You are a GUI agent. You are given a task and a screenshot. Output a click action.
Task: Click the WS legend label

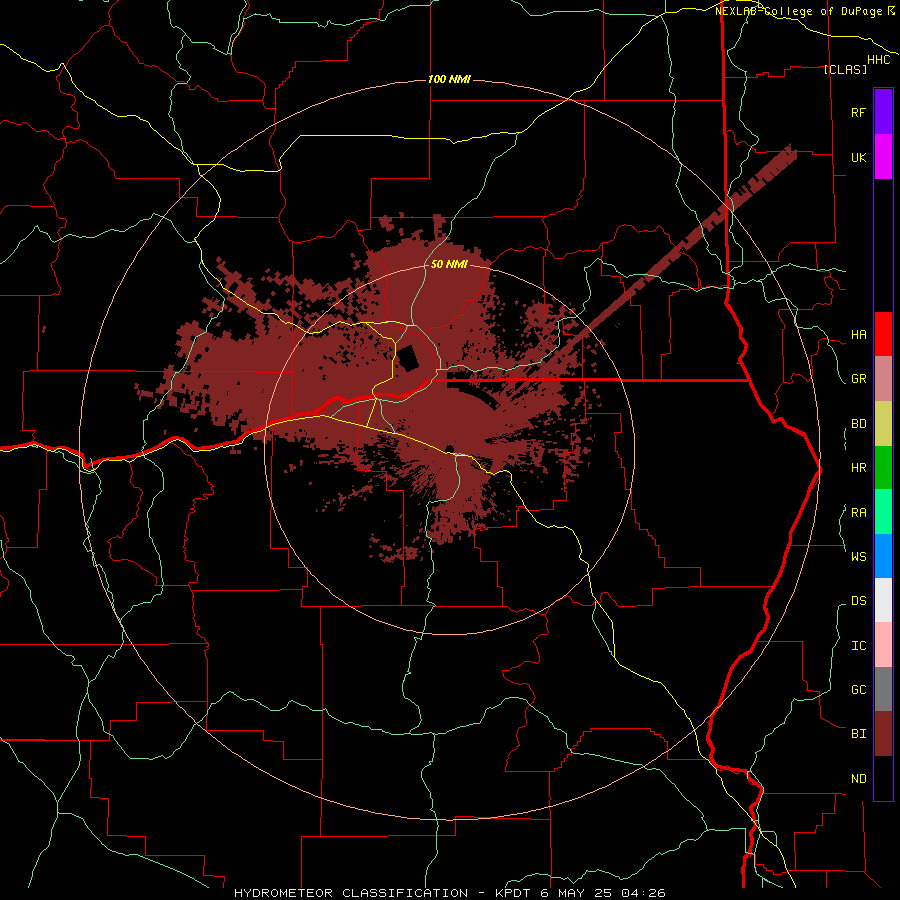pyautogui.click(x=858, y=556)
